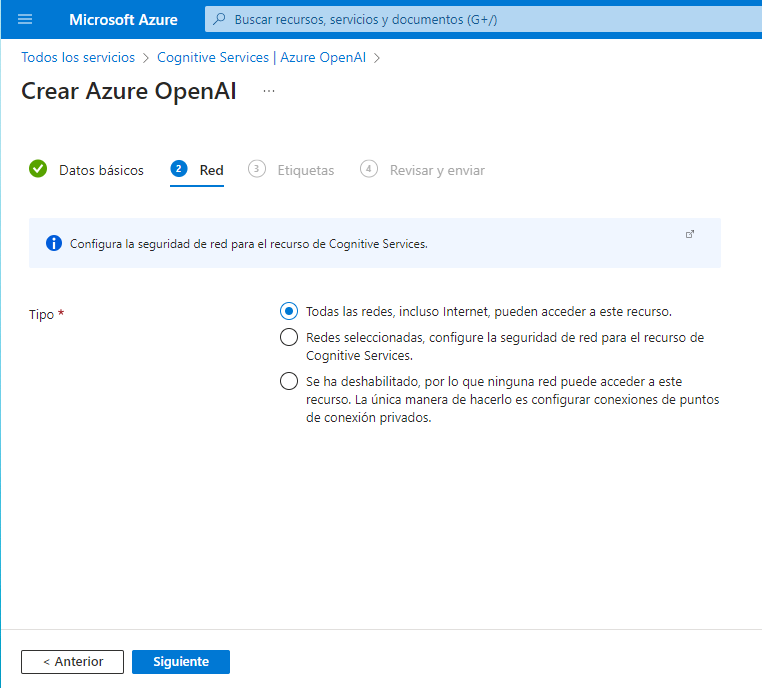Click the magnifier search icon
Screen dimensions: 762x688
pos(219,19)
